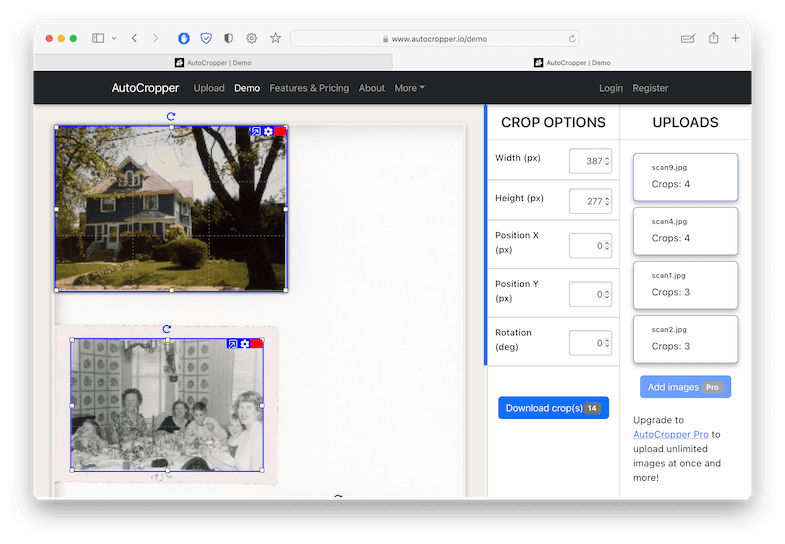Click the markup pencil icon in Safari toolbar
This screenshot has height=544, width=785.
(x=688, y=38)
